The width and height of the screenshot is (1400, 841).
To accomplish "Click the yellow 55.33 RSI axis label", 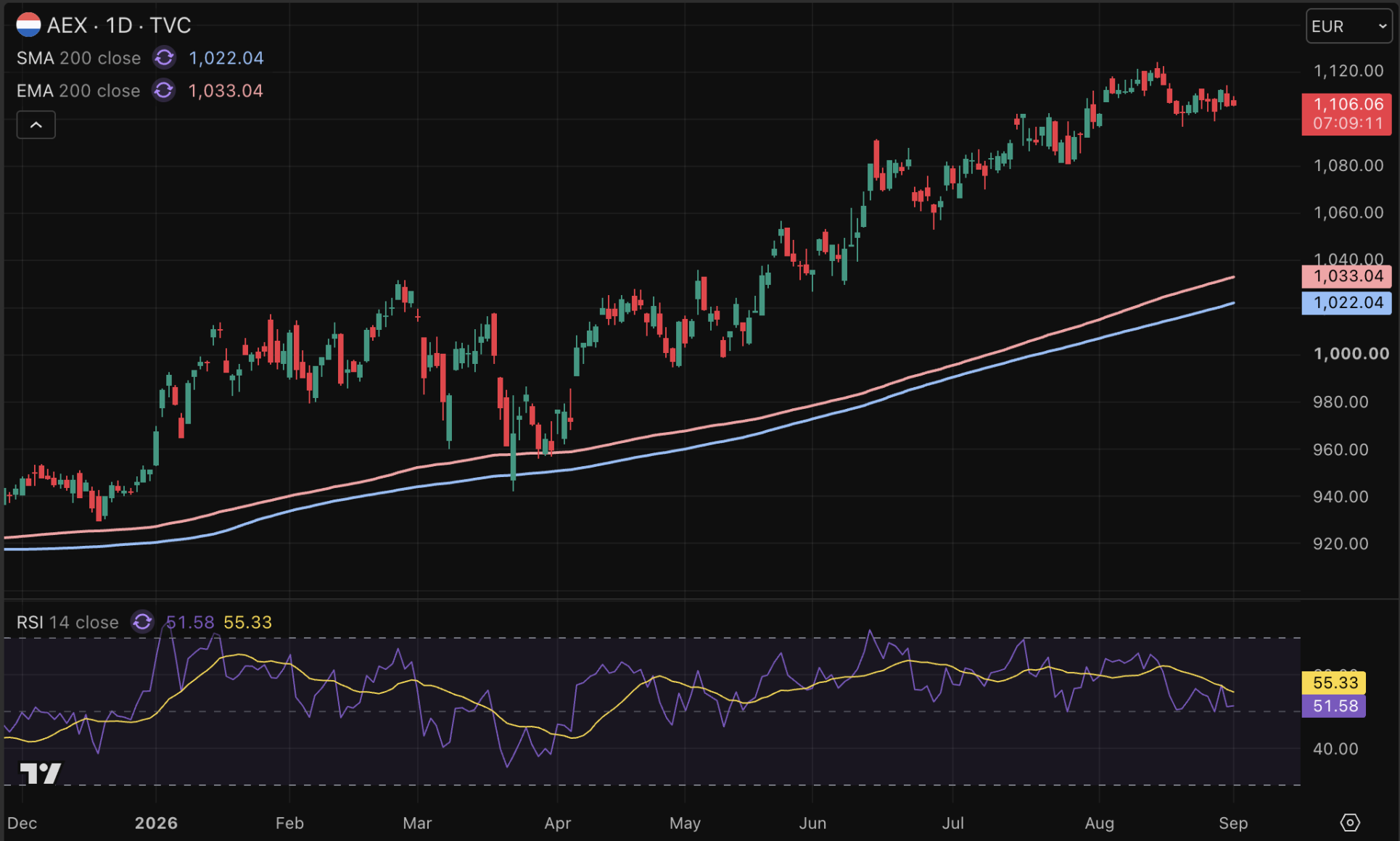I will pos(1334,683).
